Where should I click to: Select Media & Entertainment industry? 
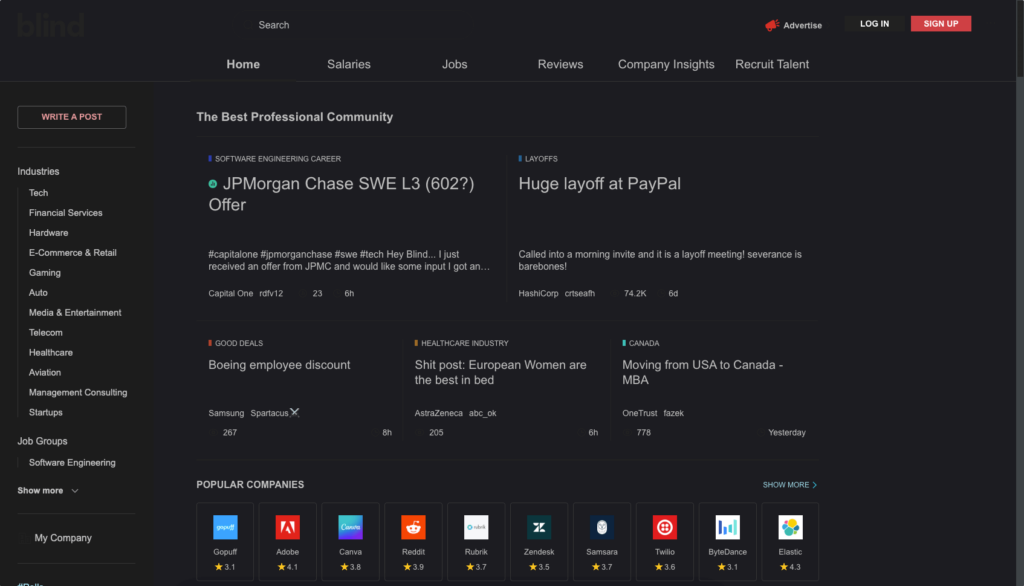75,312
